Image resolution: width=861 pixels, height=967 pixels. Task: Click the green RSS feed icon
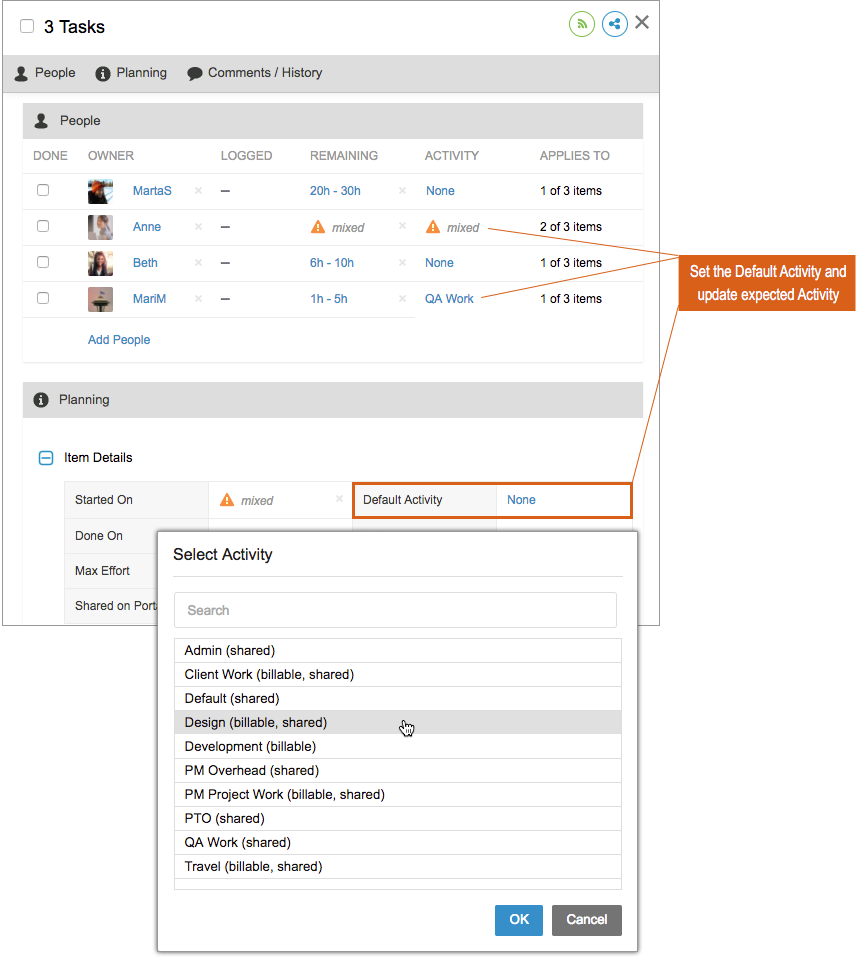pos(582,23)
